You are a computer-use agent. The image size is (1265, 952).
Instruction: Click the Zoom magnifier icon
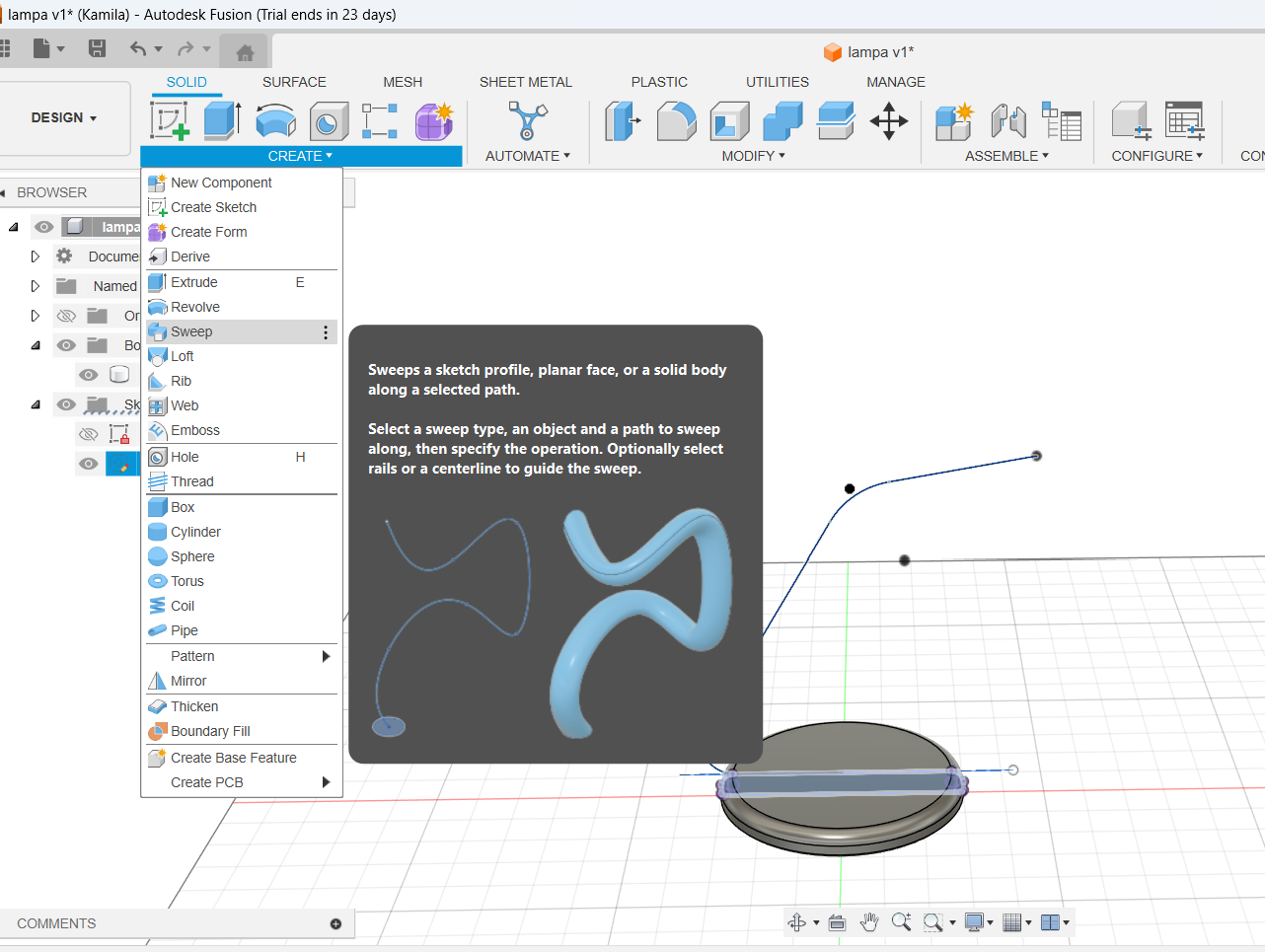coord(901,922)
